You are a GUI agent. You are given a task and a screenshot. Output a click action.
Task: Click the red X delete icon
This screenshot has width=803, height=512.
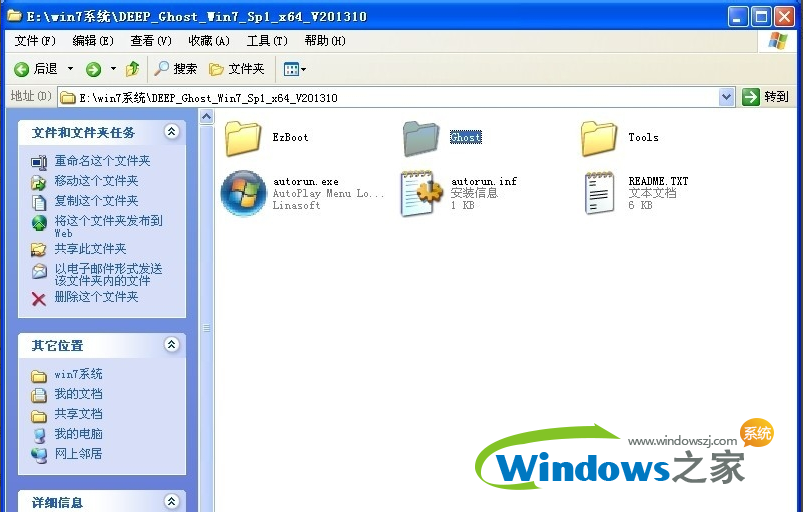(x=39, y=299)
